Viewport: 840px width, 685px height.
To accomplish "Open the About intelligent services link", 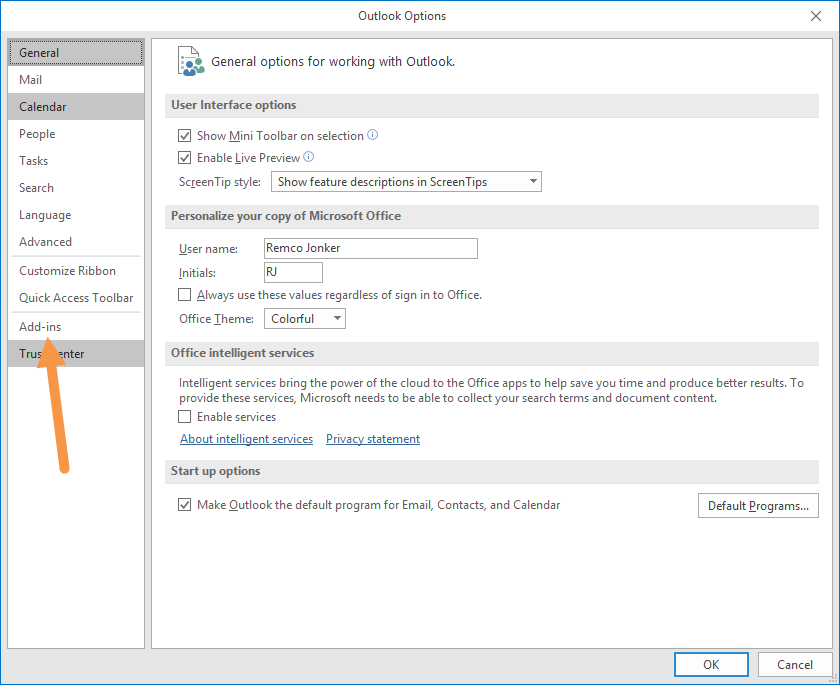I will pyautogui.click(x=246, y=439).
